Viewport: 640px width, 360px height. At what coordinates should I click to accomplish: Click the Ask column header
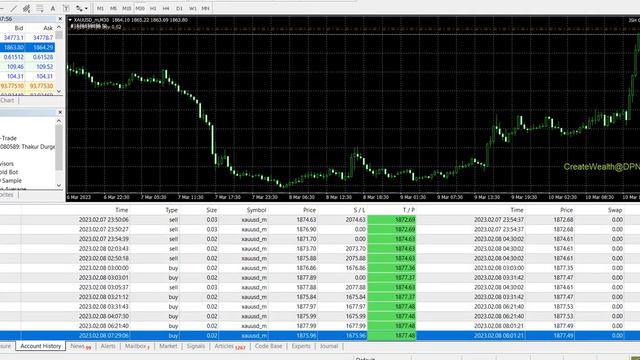[x=48, y=28]
